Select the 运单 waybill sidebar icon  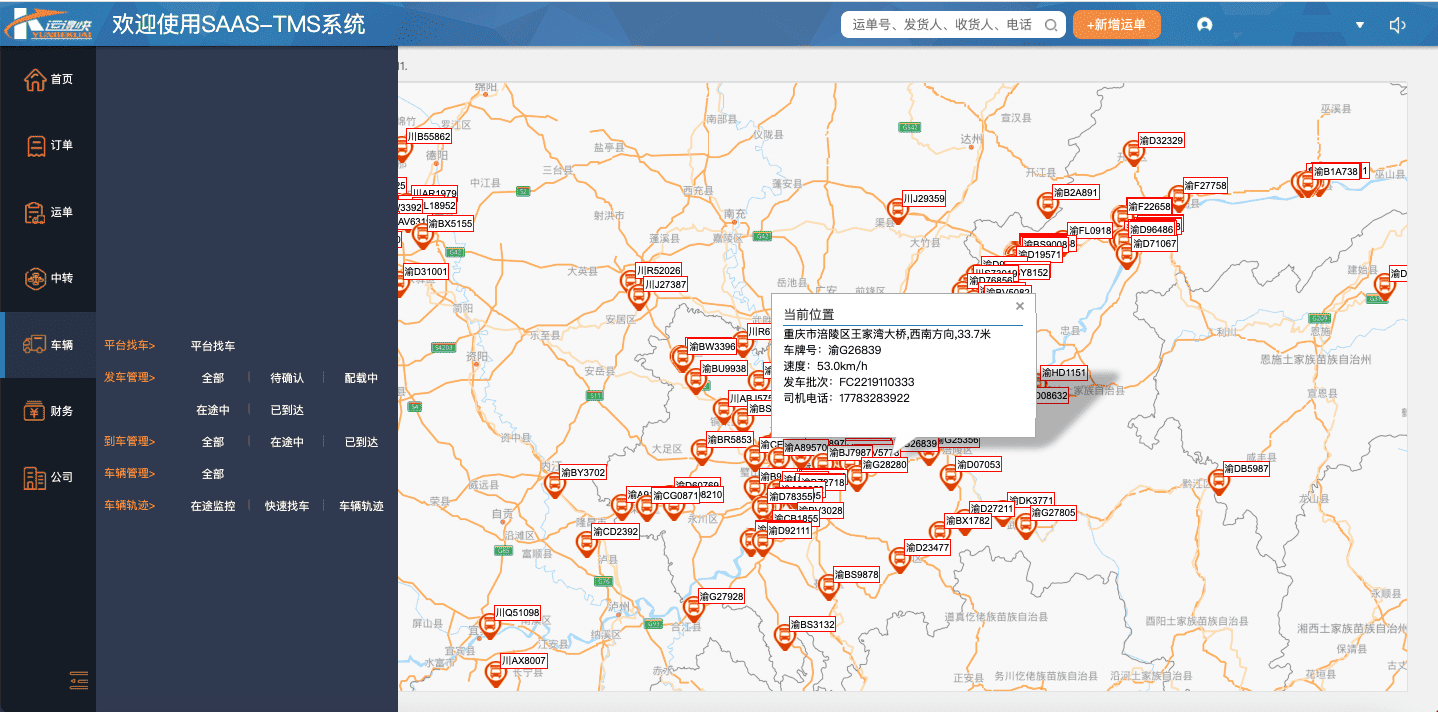(x=35, y=212)
